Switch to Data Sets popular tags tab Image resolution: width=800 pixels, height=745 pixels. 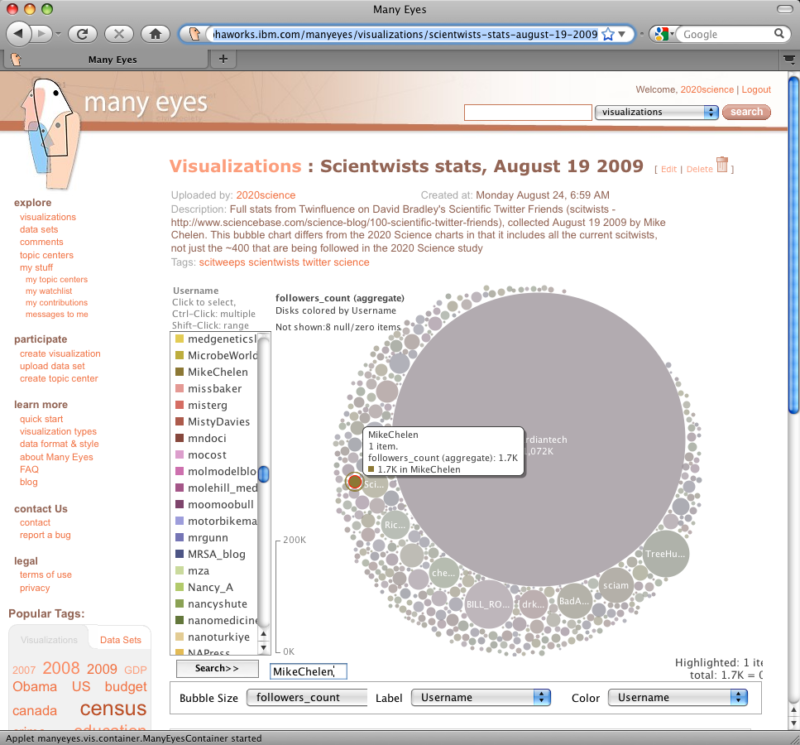click(x=120, y=640)
